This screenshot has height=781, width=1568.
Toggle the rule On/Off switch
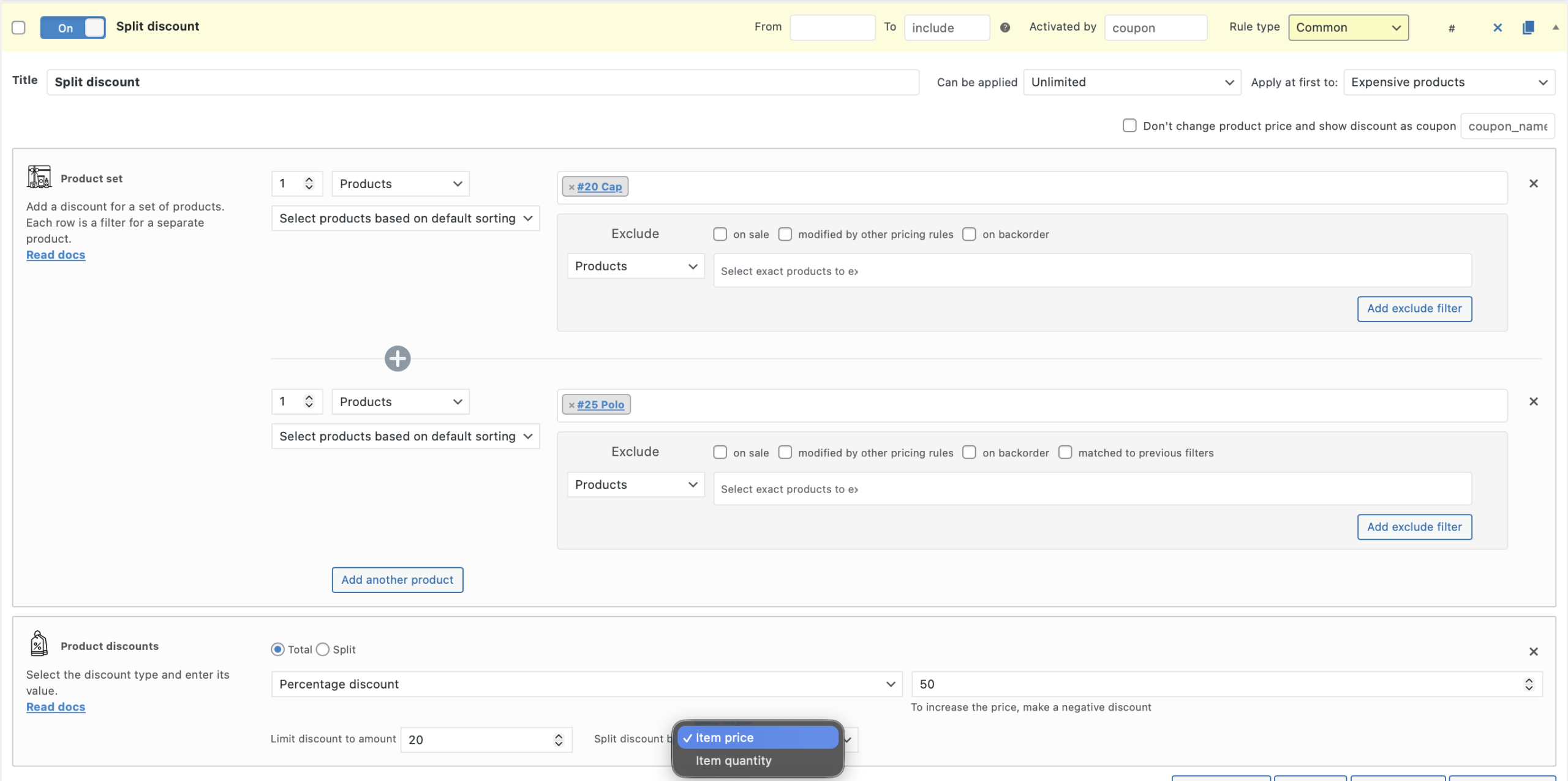pyautogui.click(x=73, y=28)
